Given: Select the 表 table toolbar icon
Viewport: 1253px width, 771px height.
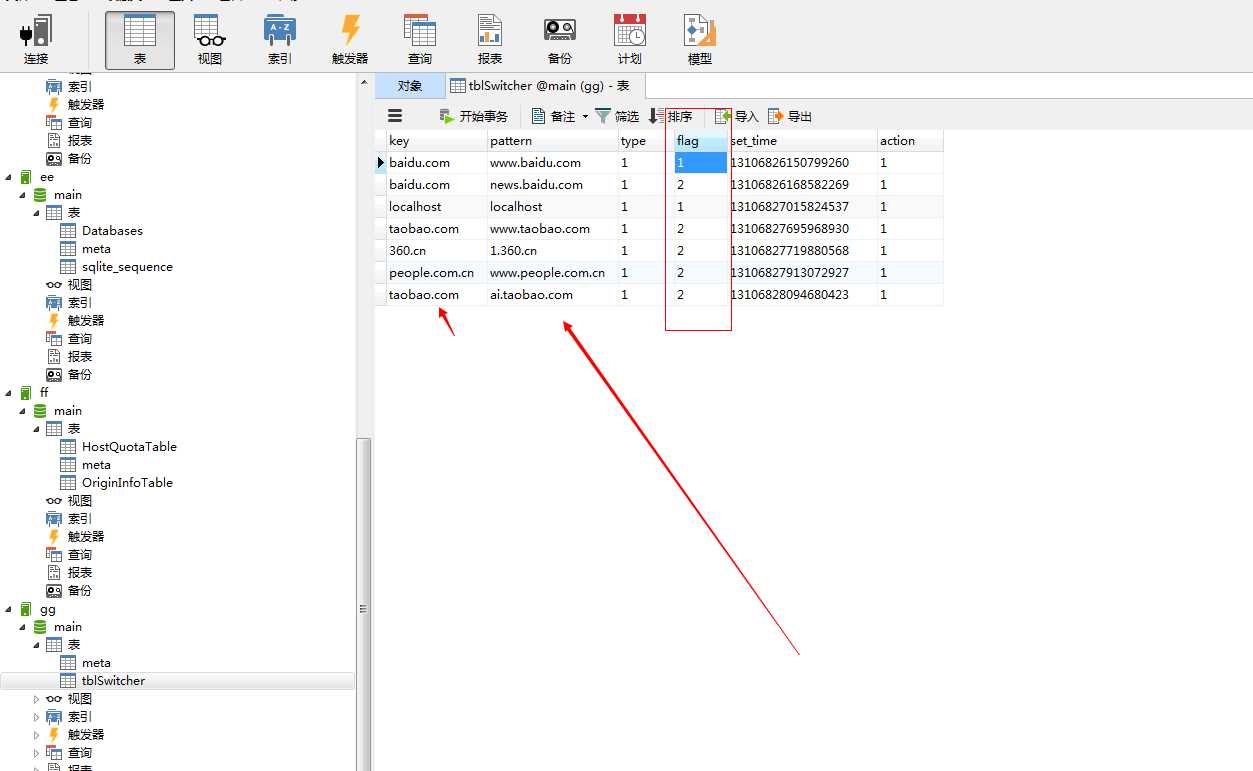Looking at the screenshot, I should pos(140,41).
